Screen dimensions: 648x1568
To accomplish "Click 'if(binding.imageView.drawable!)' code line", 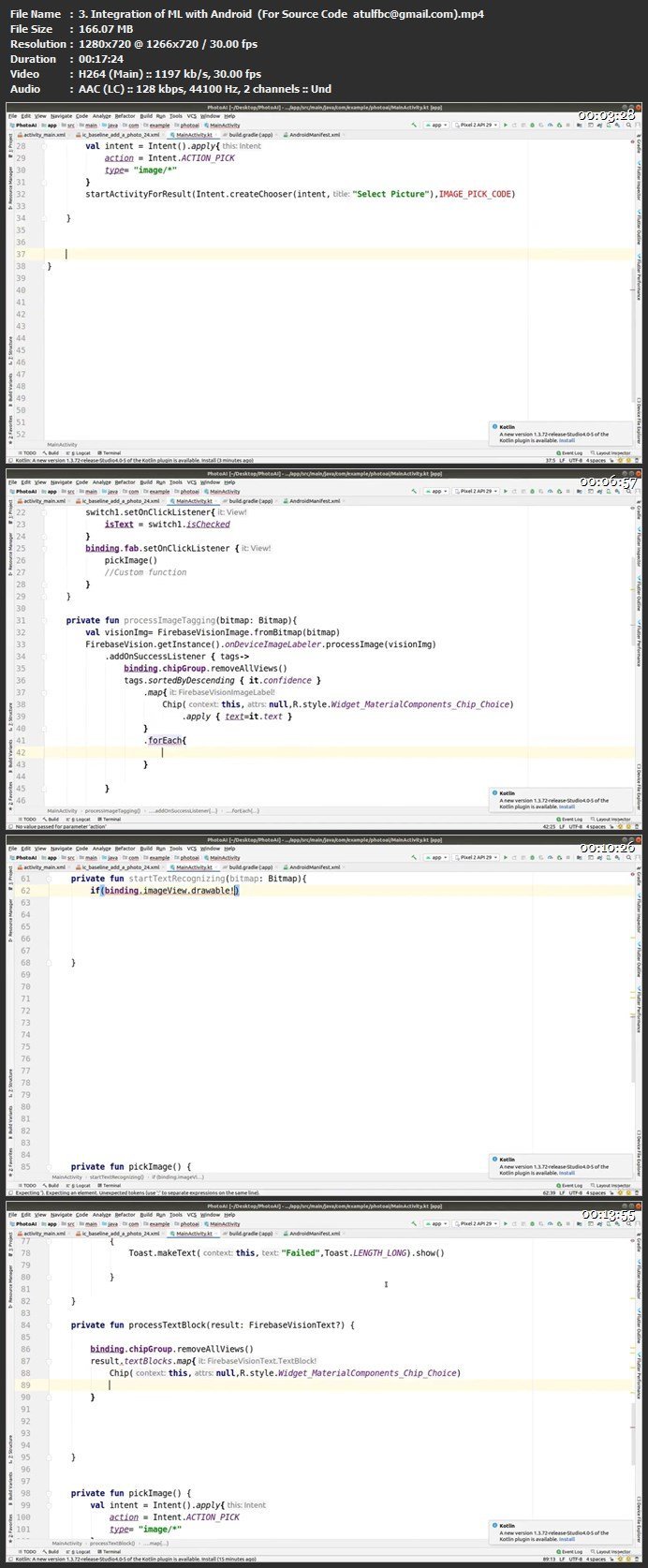I will 165,891.
